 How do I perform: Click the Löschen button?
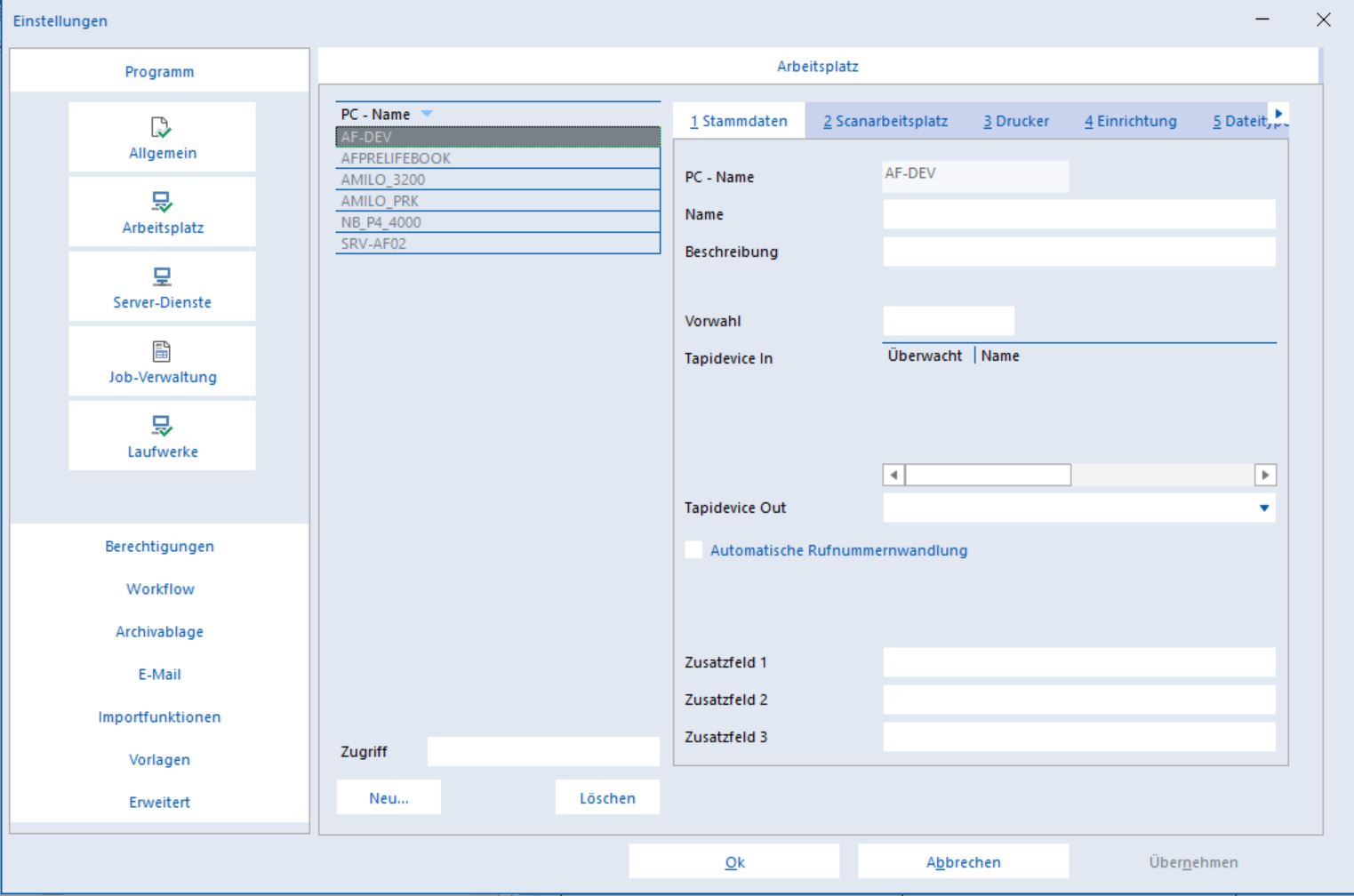coord(607,797)
